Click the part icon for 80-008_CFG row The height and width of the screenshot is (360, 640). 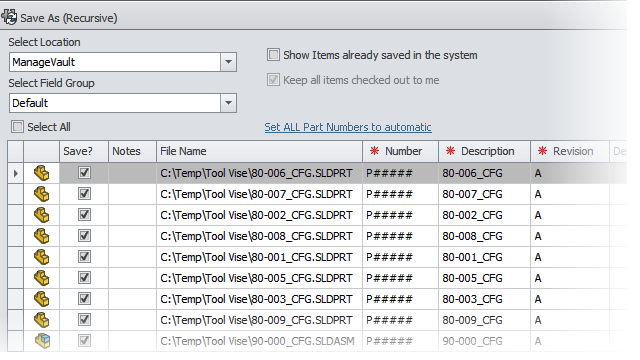[x=41, y=236]
